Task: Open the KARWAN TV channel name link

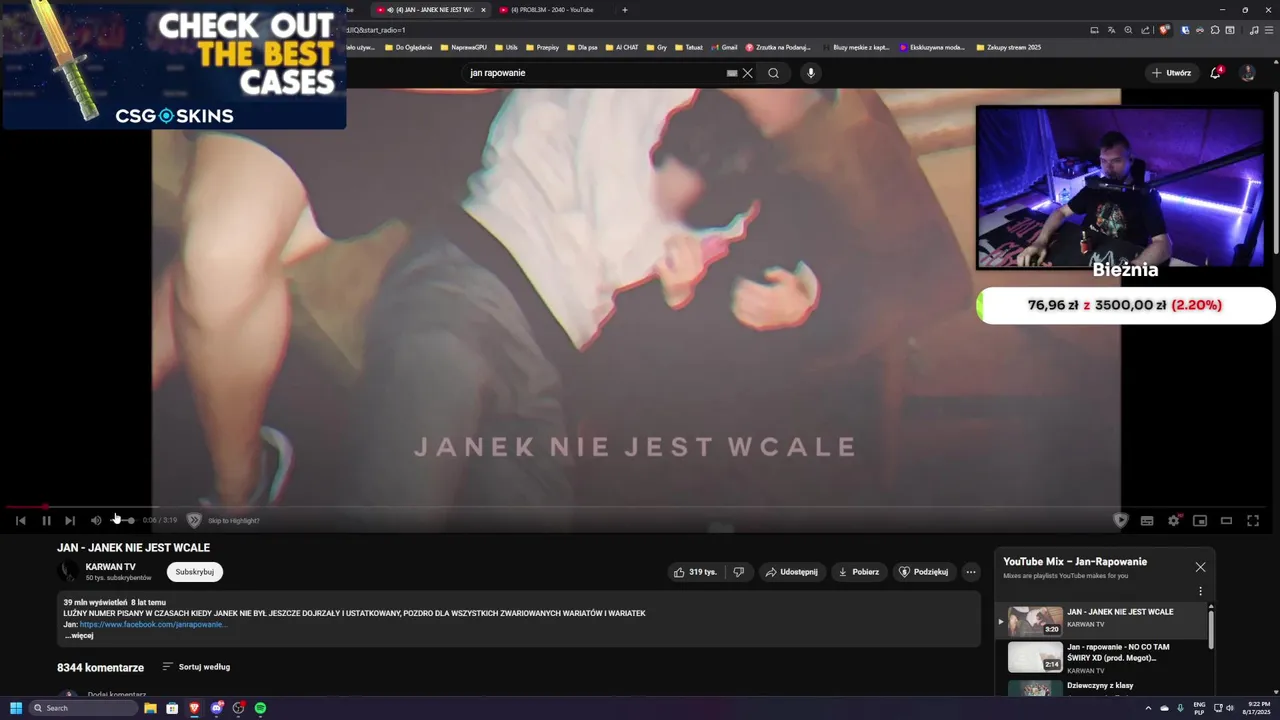Action: pos(111,567)
